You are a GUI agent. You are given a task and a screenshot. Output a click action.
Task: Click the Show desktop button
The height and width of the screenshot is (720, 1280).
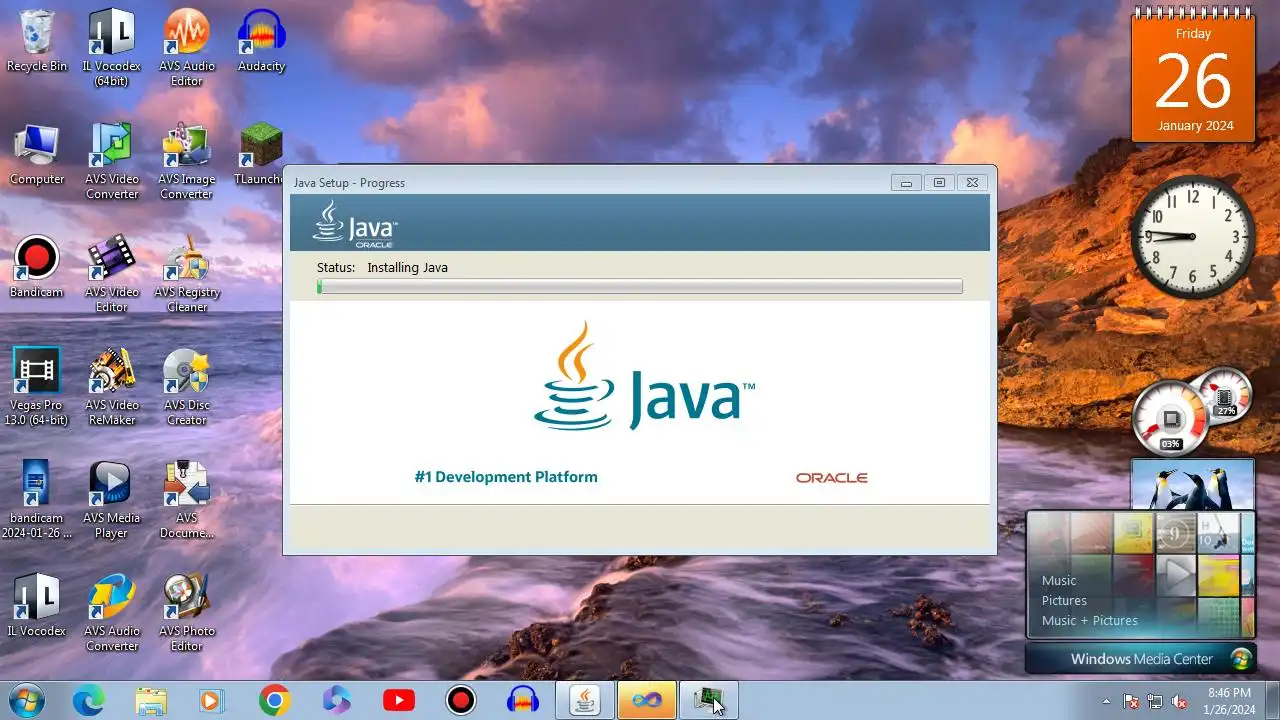pos(1272,700)
